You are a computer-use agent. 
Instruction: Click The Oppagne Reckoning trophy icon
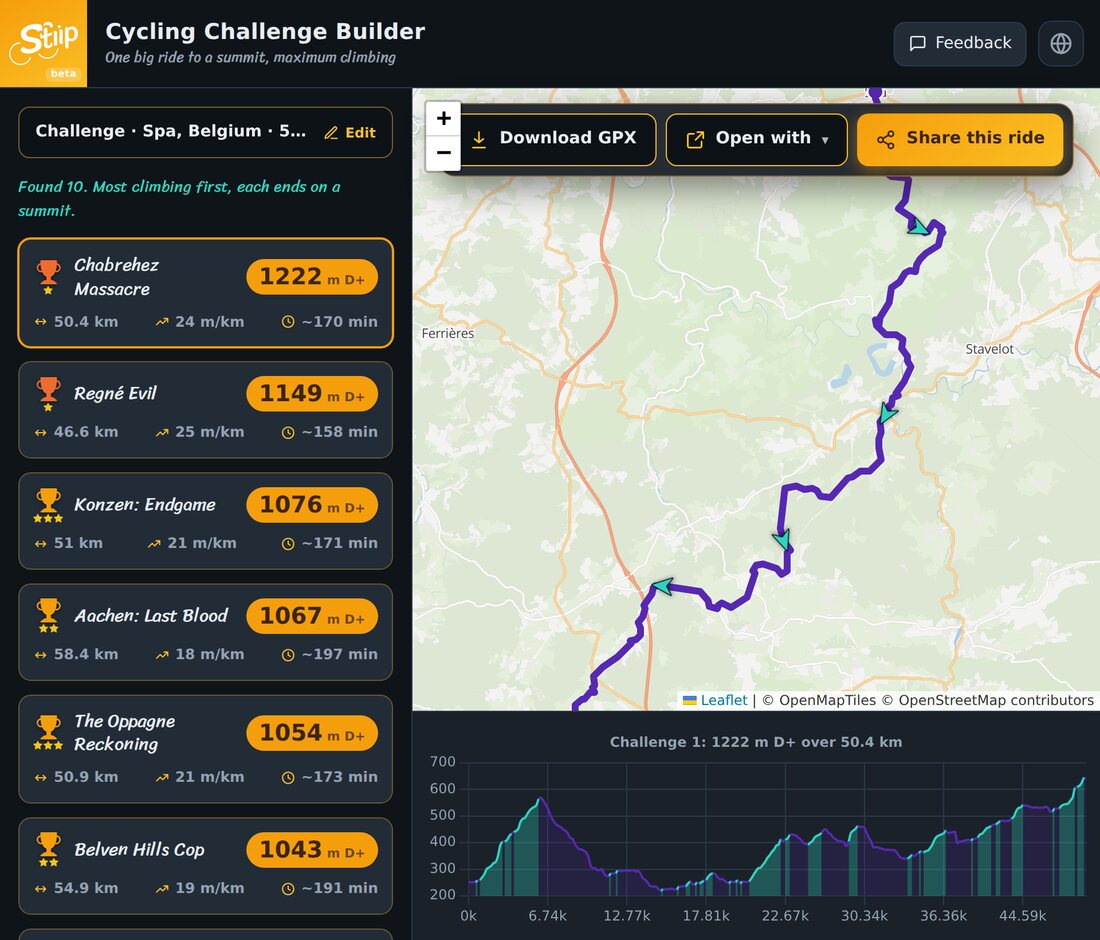point(48,733)
